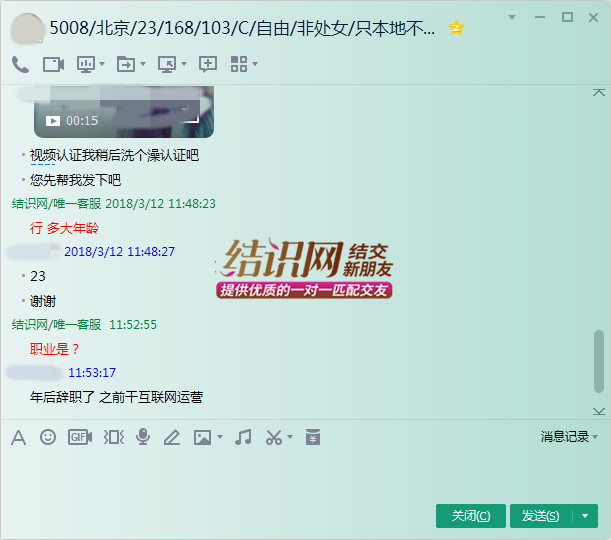Image resolution: width=611 pixels, height=540 pixels.
Task: Click the message 年后辞职了 之前干互联网运营
Action: 116,397
